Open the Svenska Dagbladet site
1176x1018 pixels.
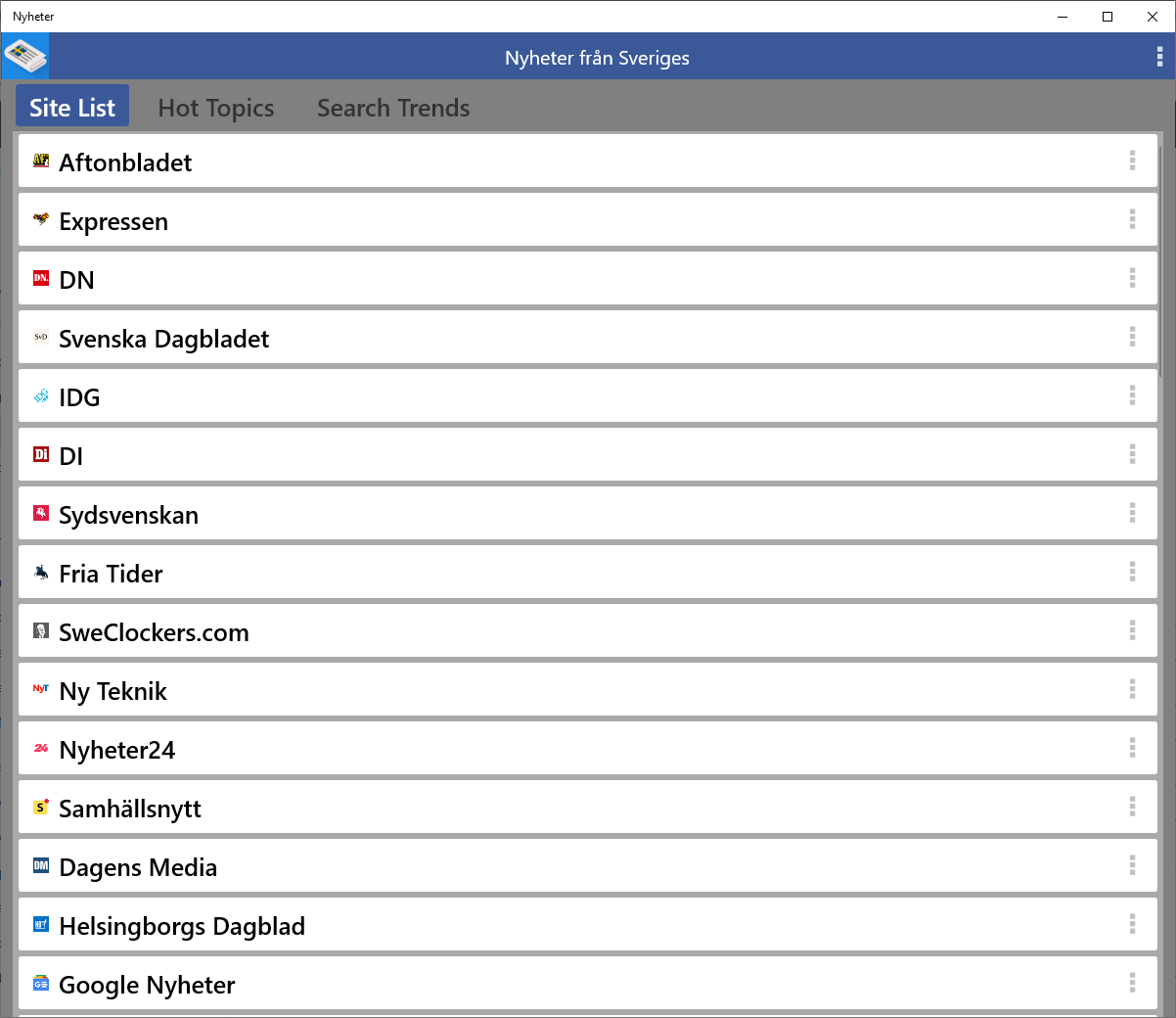[587, 337]
